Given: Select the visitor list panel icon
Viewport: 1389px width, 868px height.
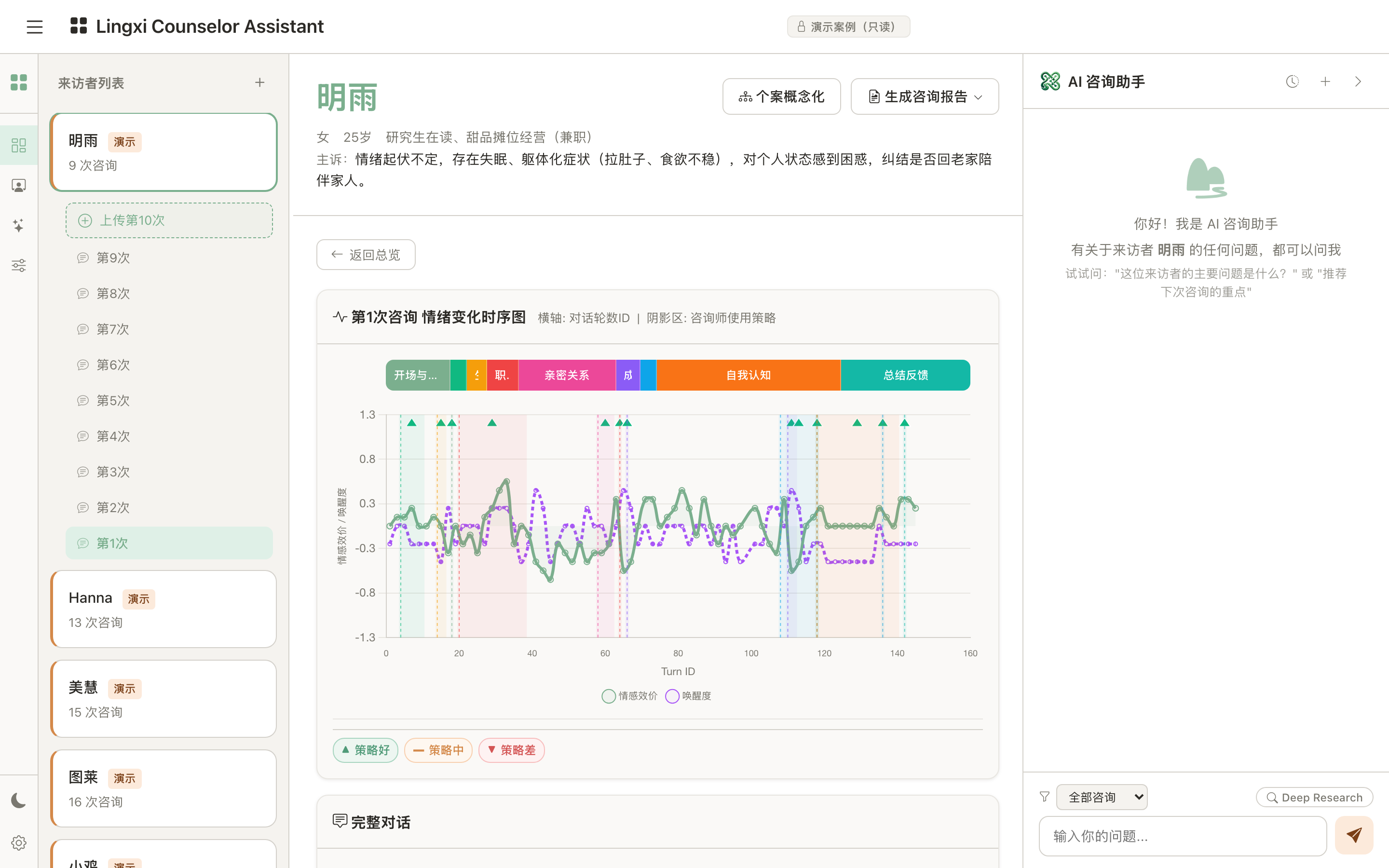Looking at the screenshot, I should (x=19, y=145).
